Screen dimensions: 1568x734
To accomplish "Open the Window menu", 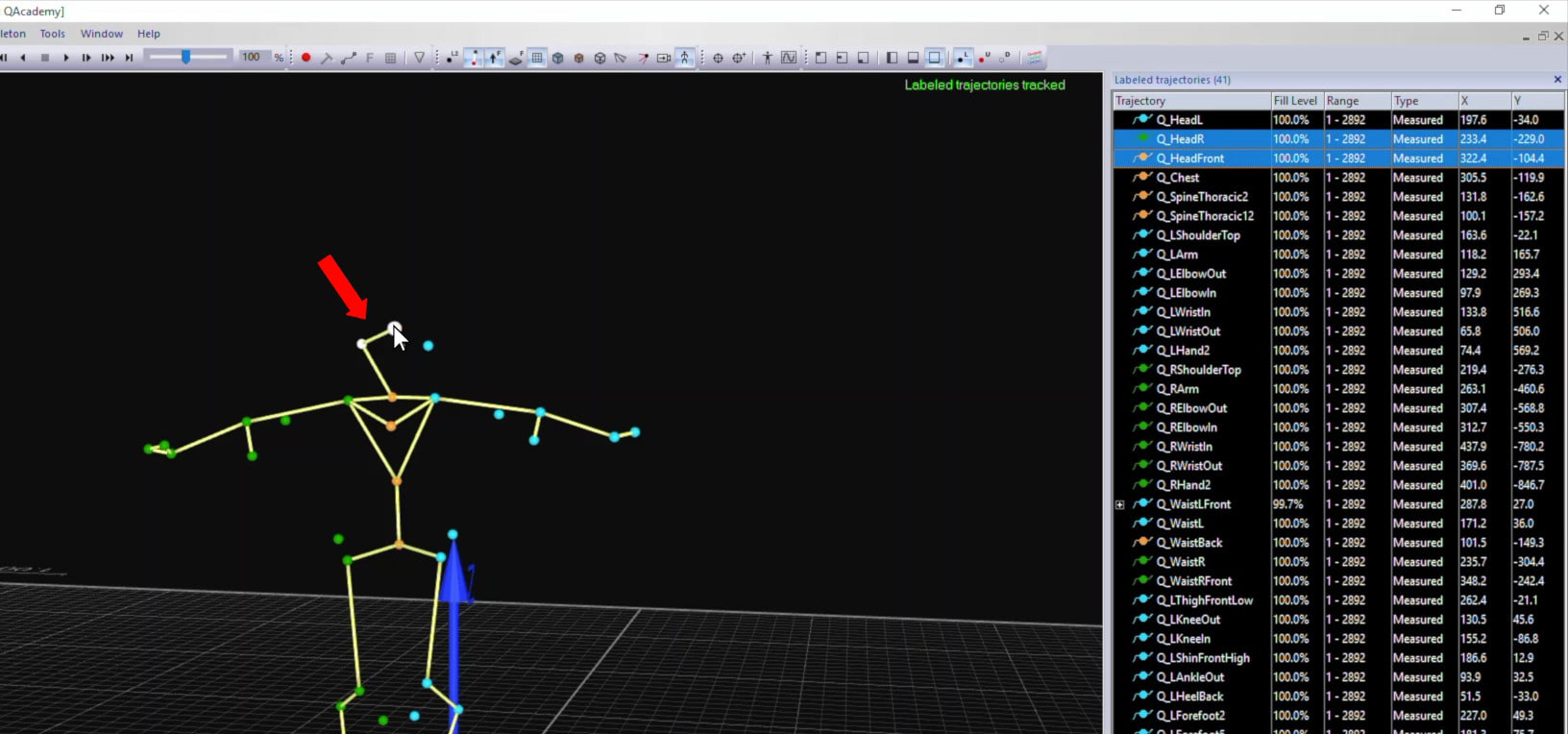I will tap(102, 34).
